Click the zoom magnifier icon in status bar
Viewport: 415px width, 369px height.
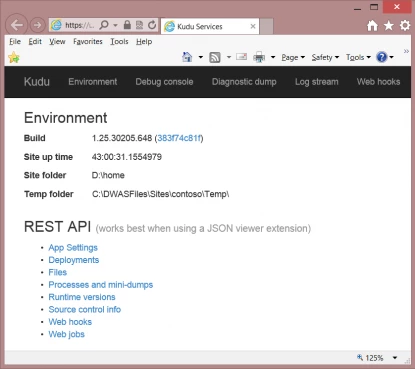pos(360,357)
